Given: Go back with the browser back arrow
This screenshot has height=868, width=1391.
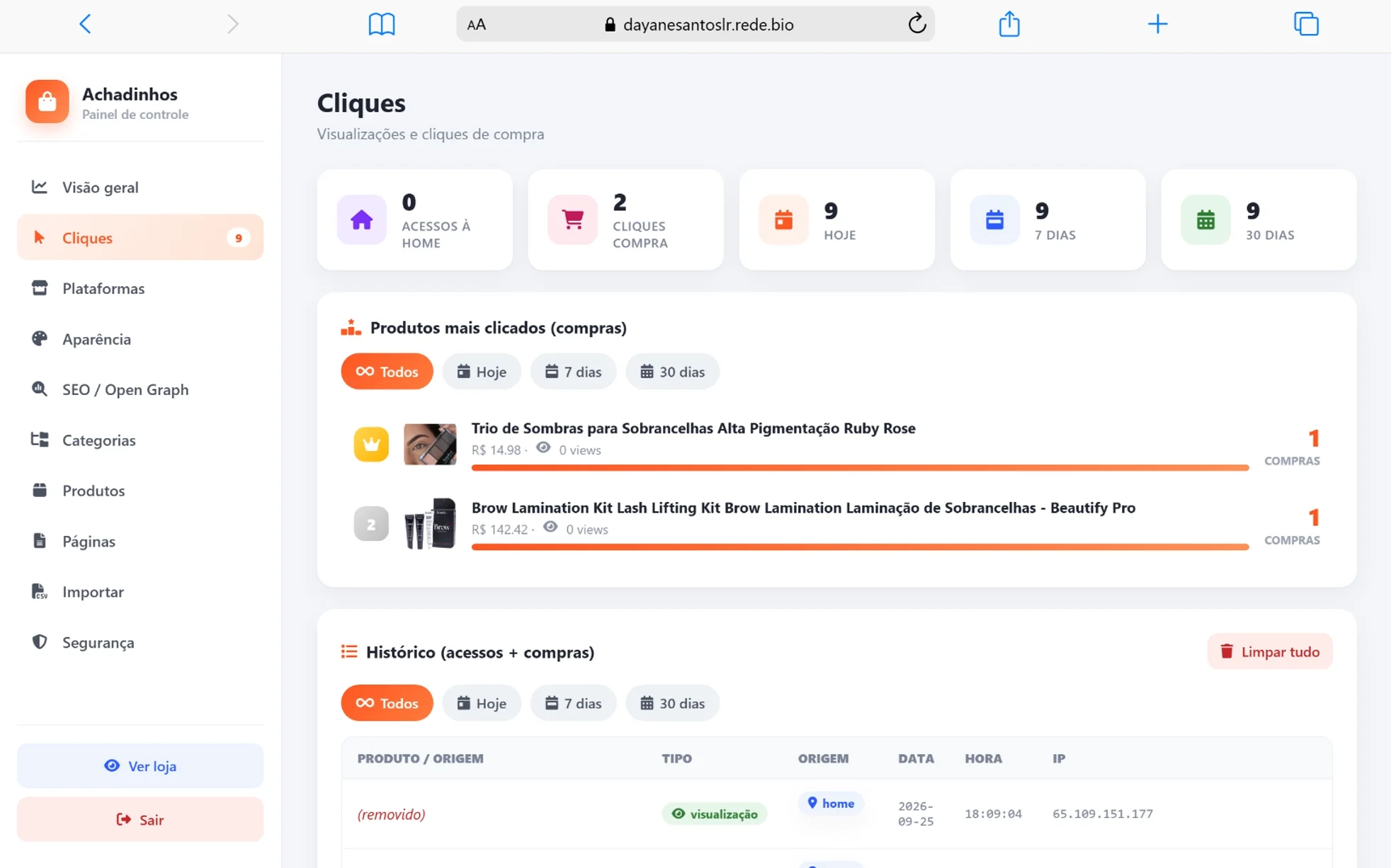Looking at the screenshot, I should (85, 24).
